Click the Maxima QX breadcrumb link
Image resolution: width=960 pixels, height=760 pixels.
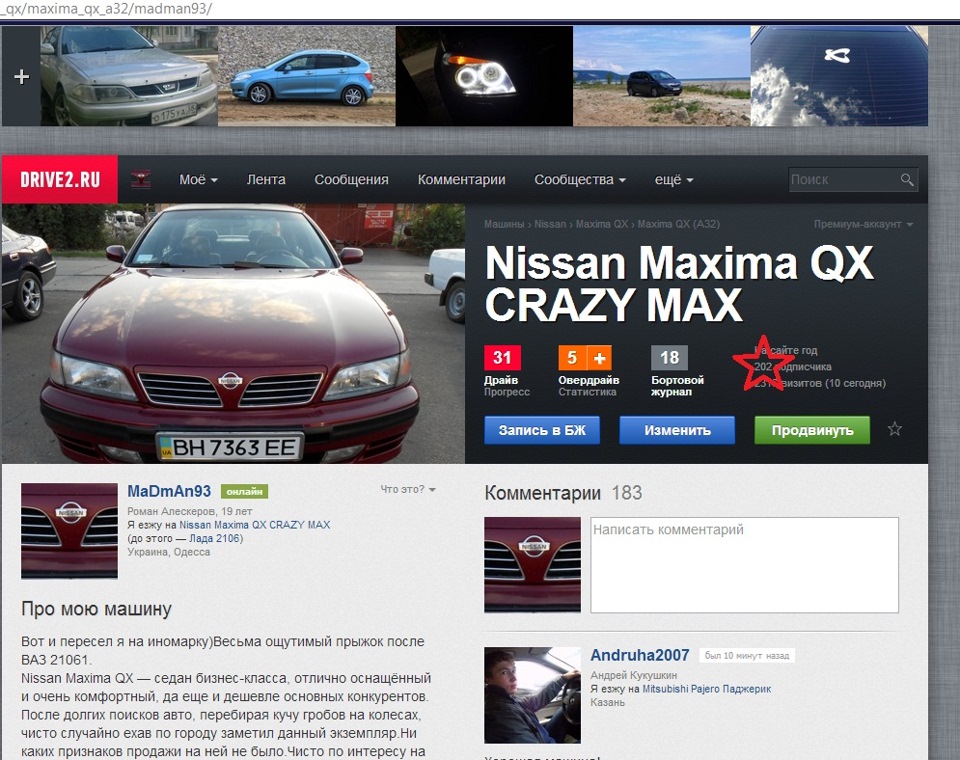point(602,224)
